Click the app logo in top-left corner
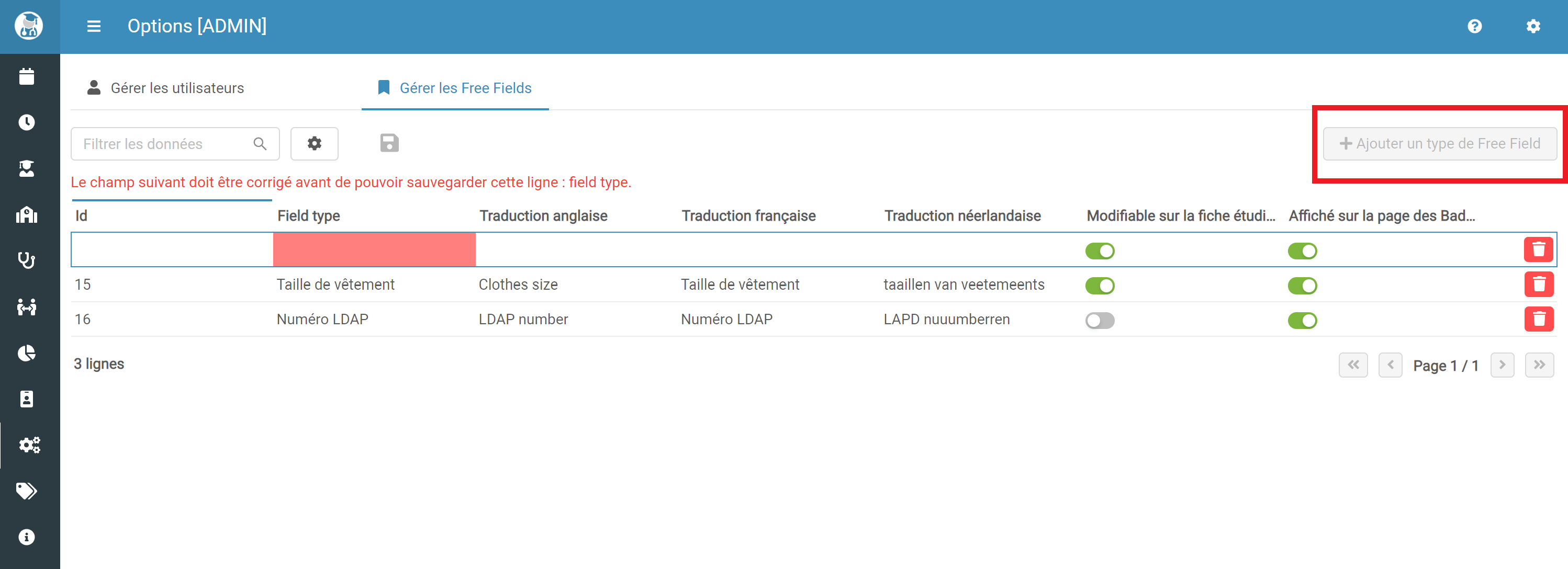The height and width of the screenshot is (569, 1568). 29,26
